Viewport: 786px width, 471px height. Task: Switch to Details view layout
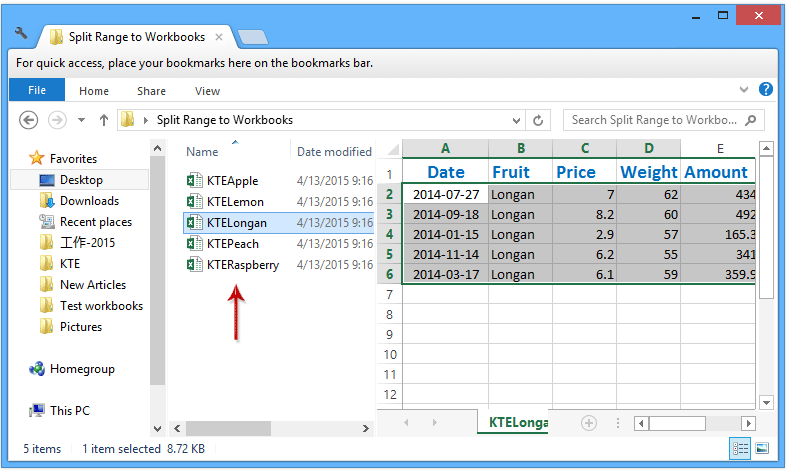(x=740, y=448)
